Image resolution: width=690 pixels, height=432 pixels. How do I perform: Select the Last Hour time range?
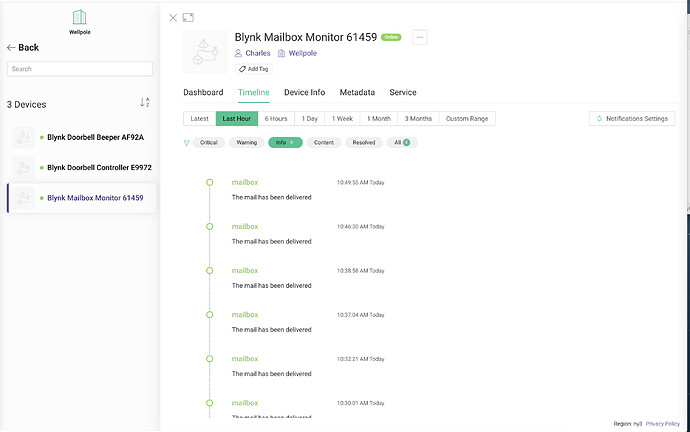pos(237,119)
